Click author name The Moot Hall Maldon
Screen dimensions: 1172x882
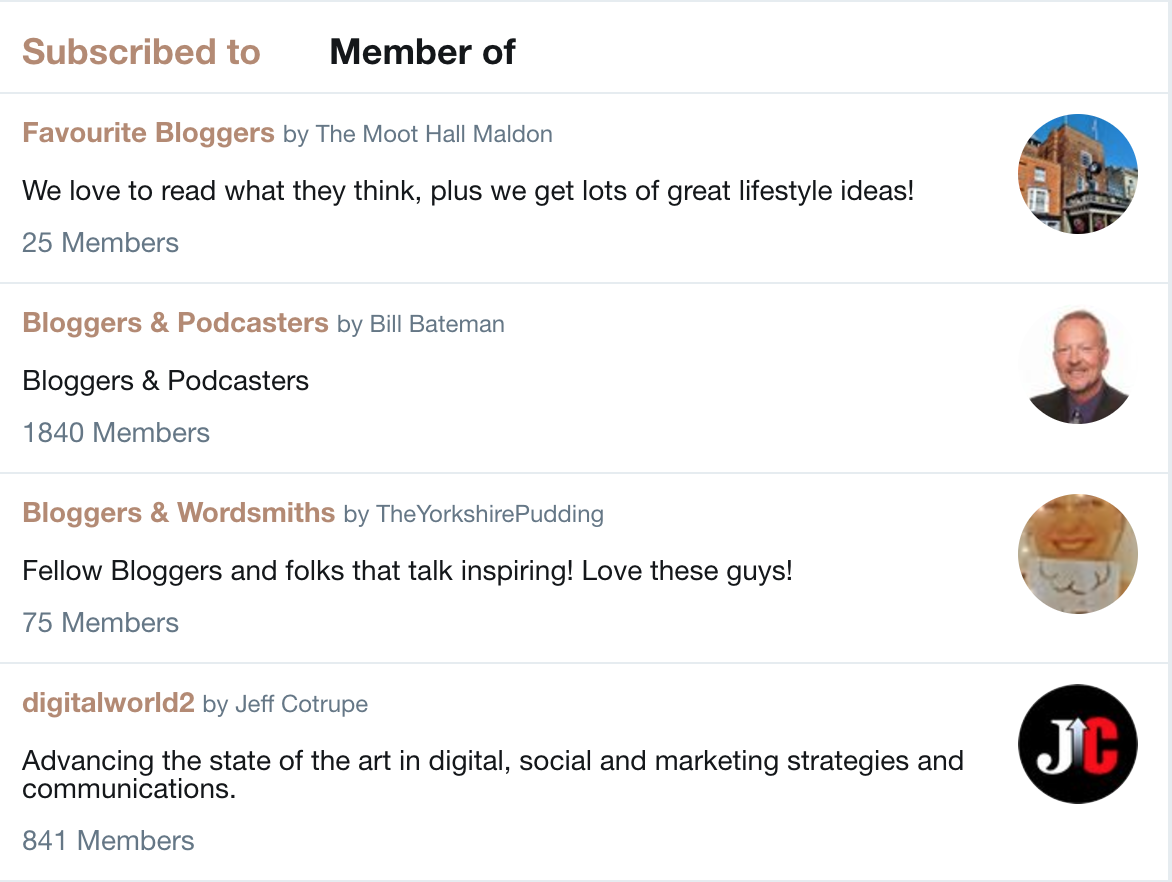tap(434, 134)
